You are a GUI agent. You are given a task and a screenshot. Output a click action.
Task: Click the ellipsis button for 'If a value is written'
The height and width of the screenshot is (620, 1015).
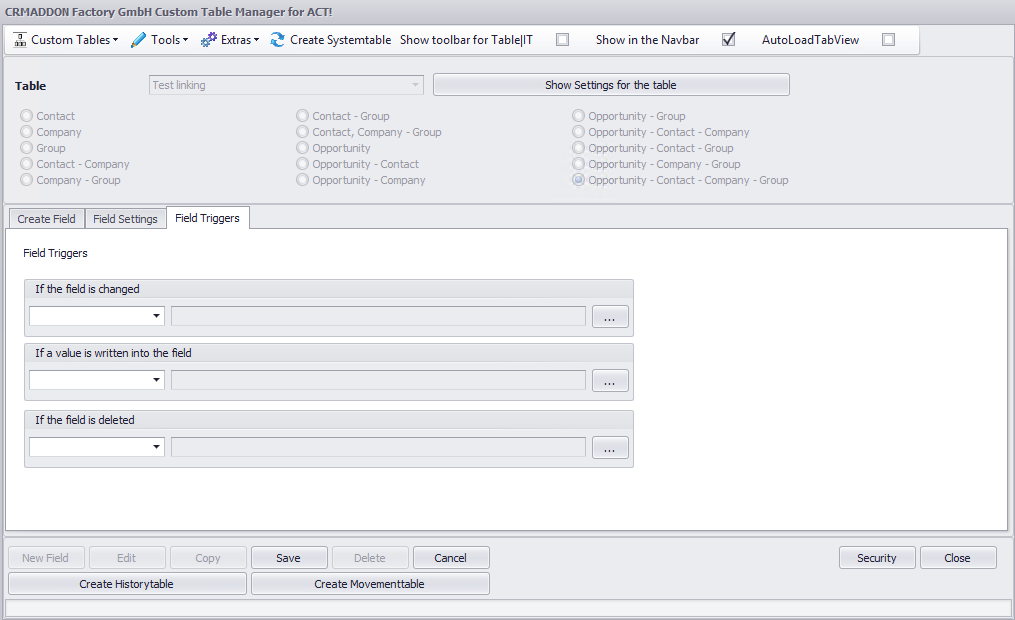610,380
